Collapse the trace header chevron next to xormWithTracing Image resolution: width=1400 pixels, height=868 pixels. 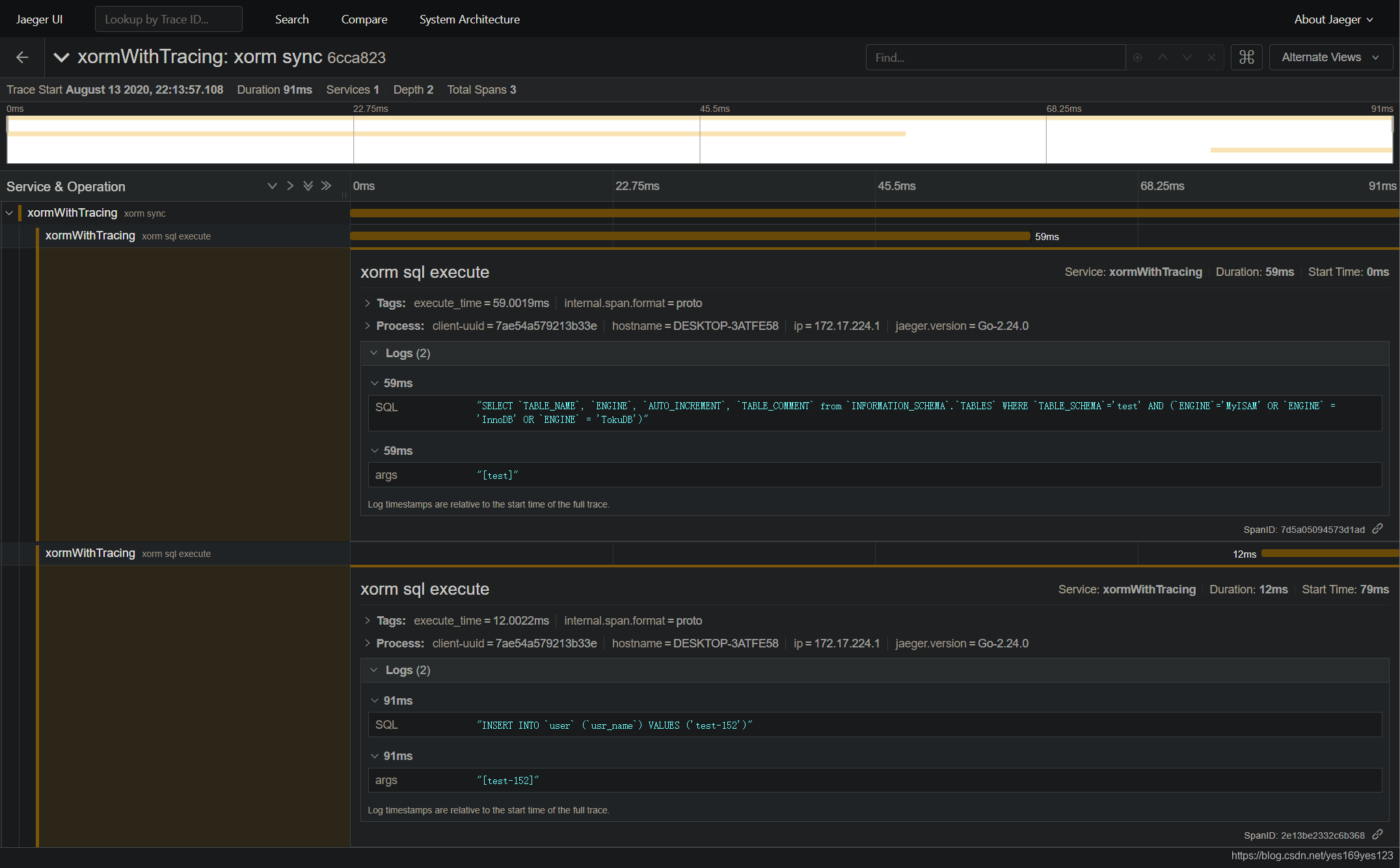pos(61,57)
